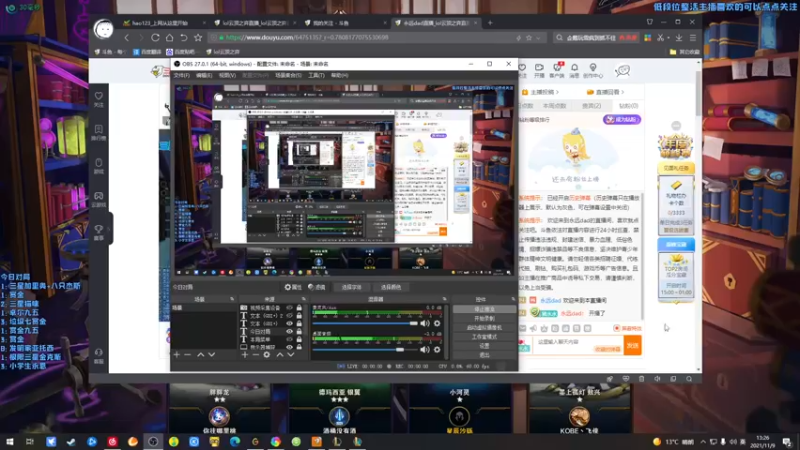Viewport: 800px width, 450px height.
Task: Adjust the 桌面音频 volume slider
Action: (x=365, y=349)
